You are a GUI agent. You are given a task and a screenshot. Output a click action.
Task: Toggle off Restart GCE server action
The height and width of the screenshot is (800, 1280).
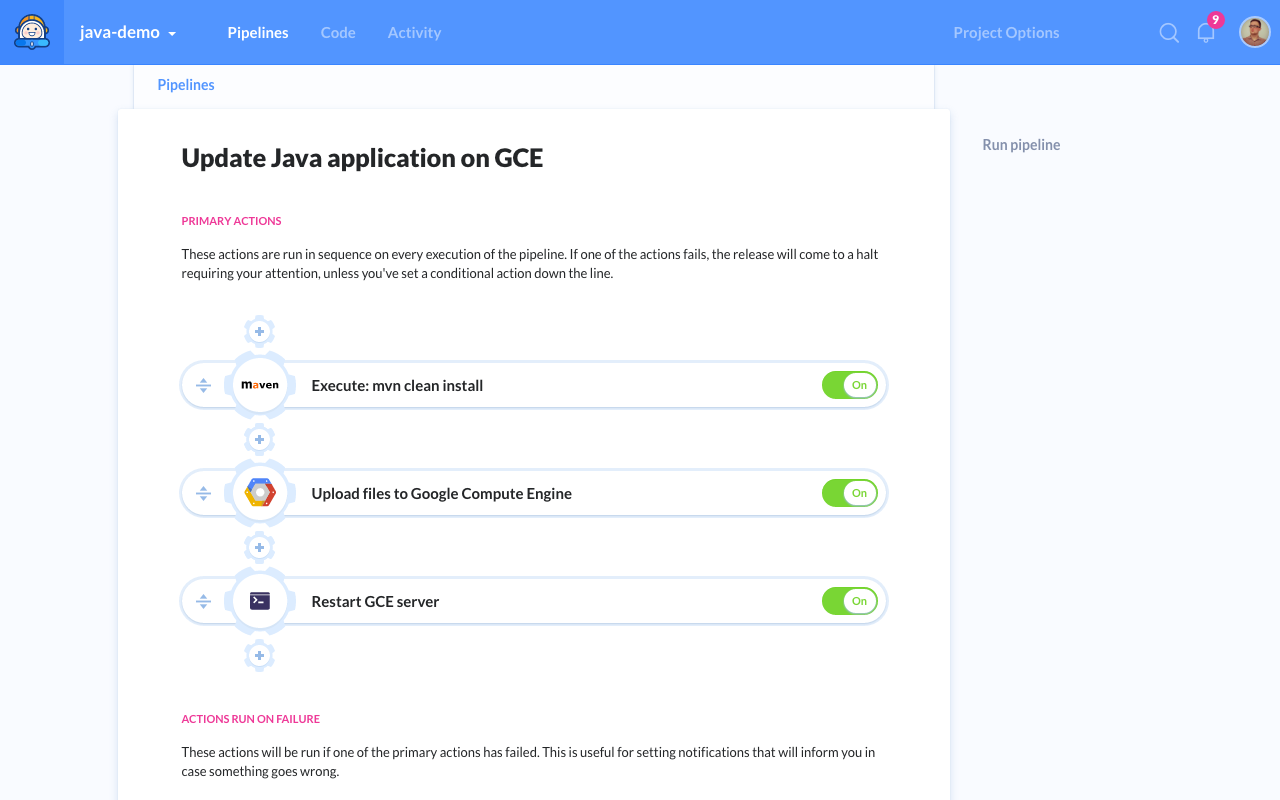click(850, 601)
